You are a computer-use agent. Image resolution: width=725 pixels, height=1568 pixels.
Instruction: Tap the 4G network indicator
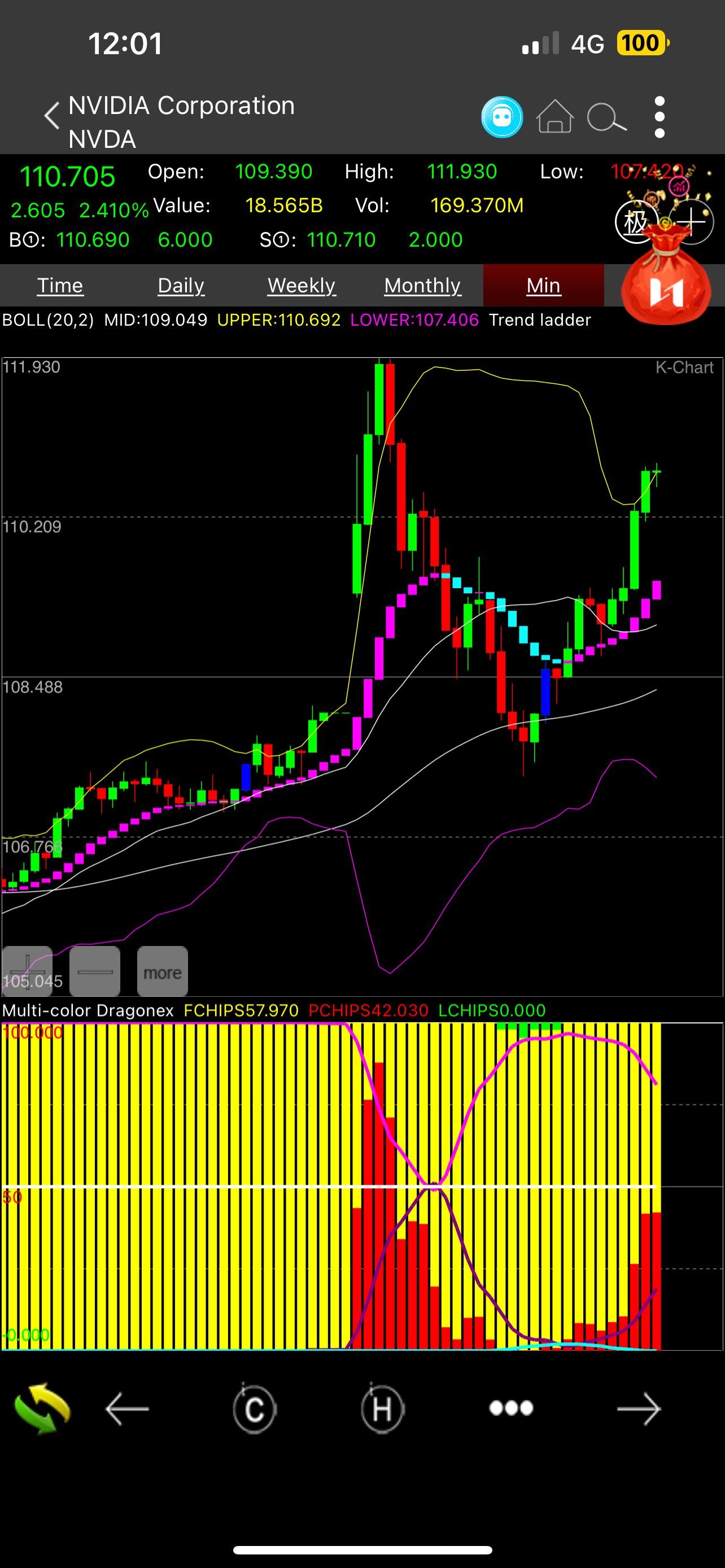tap(587, 44)
